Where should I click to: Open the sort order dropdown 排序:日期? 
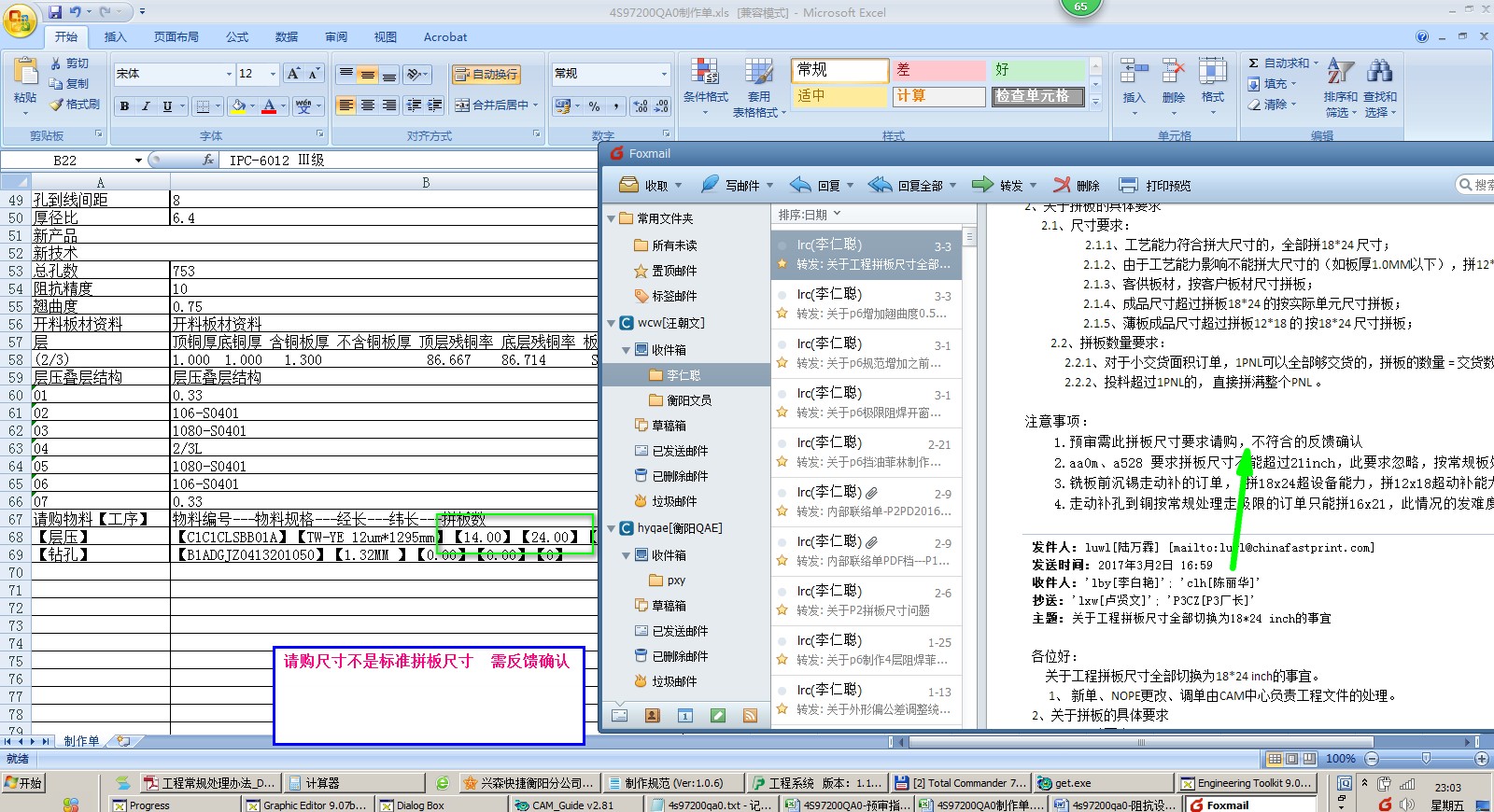coord(810,215)
